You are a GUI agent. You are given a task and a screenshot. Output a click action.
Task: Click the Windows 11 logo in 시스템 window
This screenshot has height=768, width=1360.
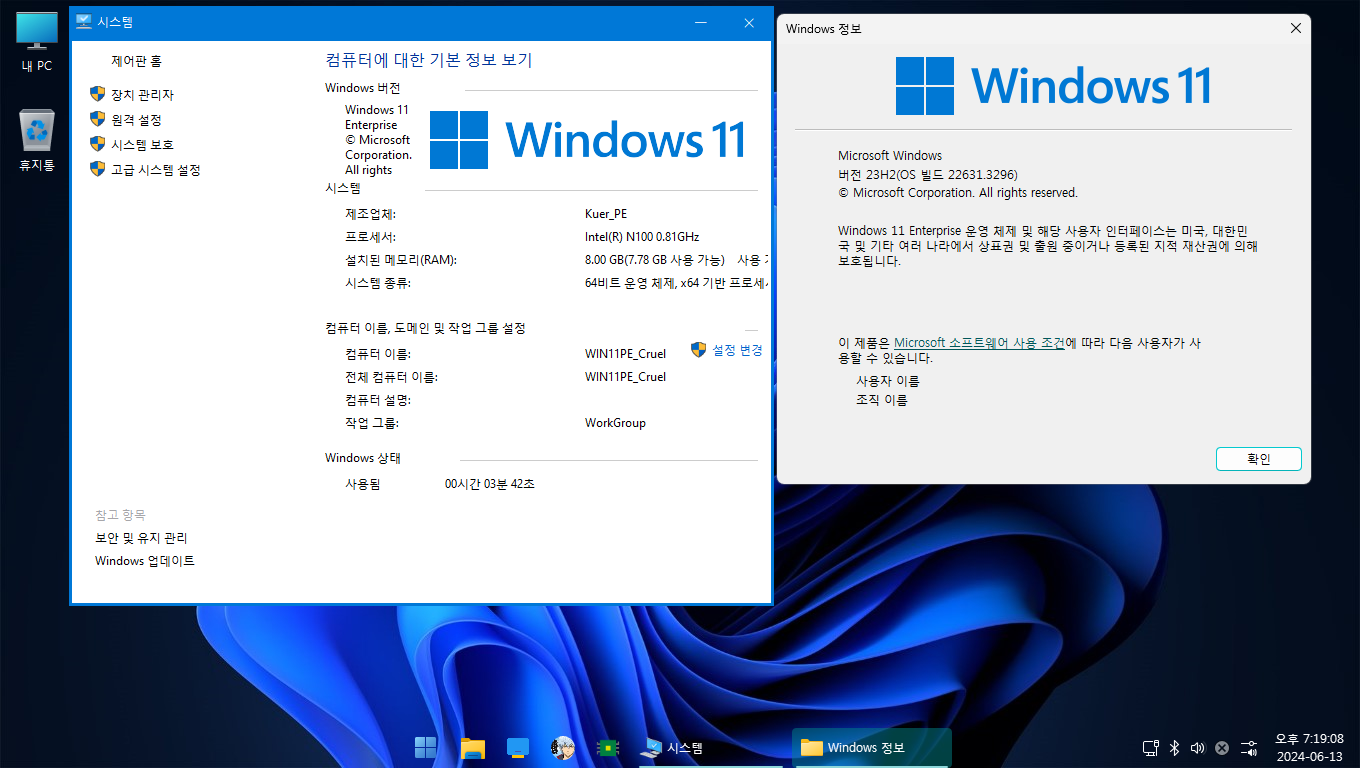[x=588, y=140]
